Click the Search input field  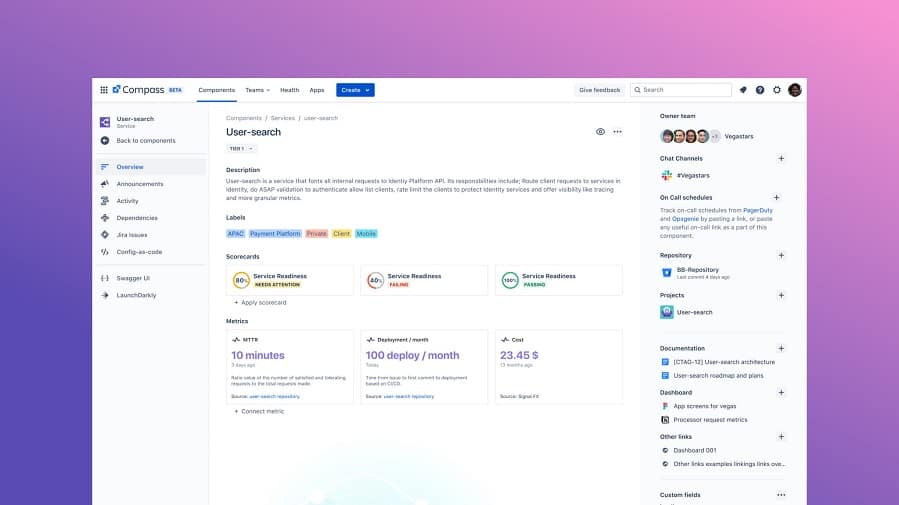681,90
